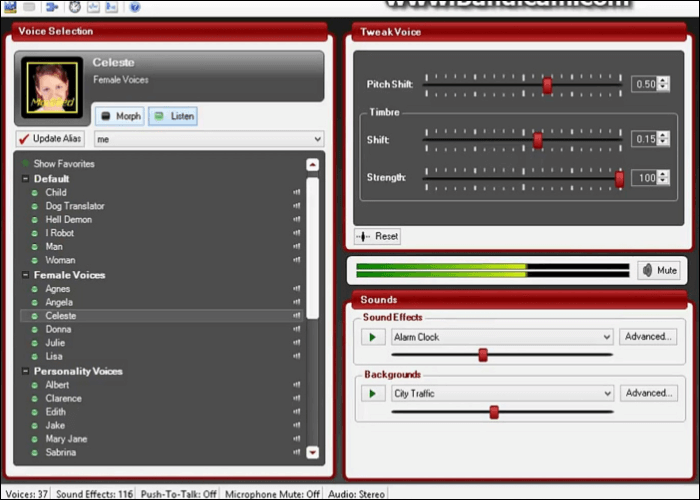Click 'Audio: Stereo' in the status bar
700x500 pixels.
coord(356,494)
